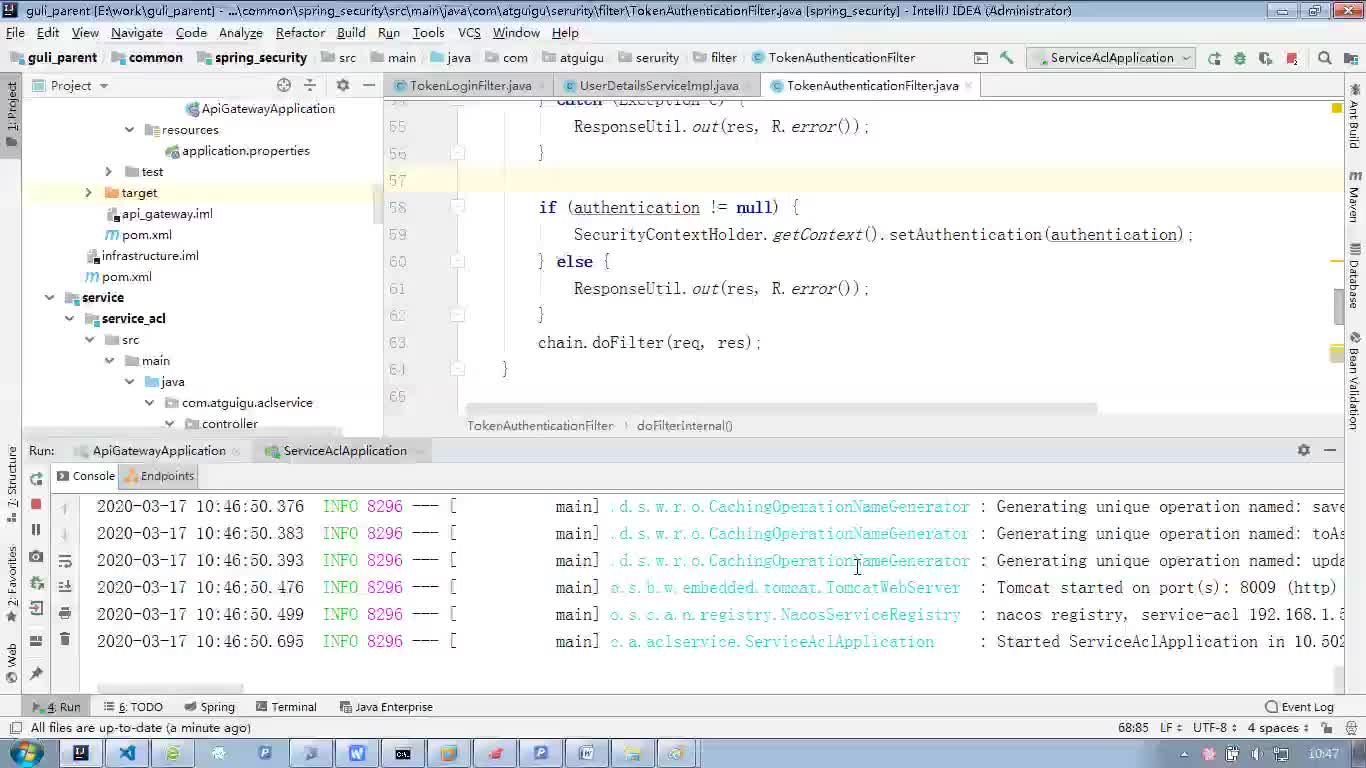Open the VCS menu
The image size is (1366, 768).
469,32
